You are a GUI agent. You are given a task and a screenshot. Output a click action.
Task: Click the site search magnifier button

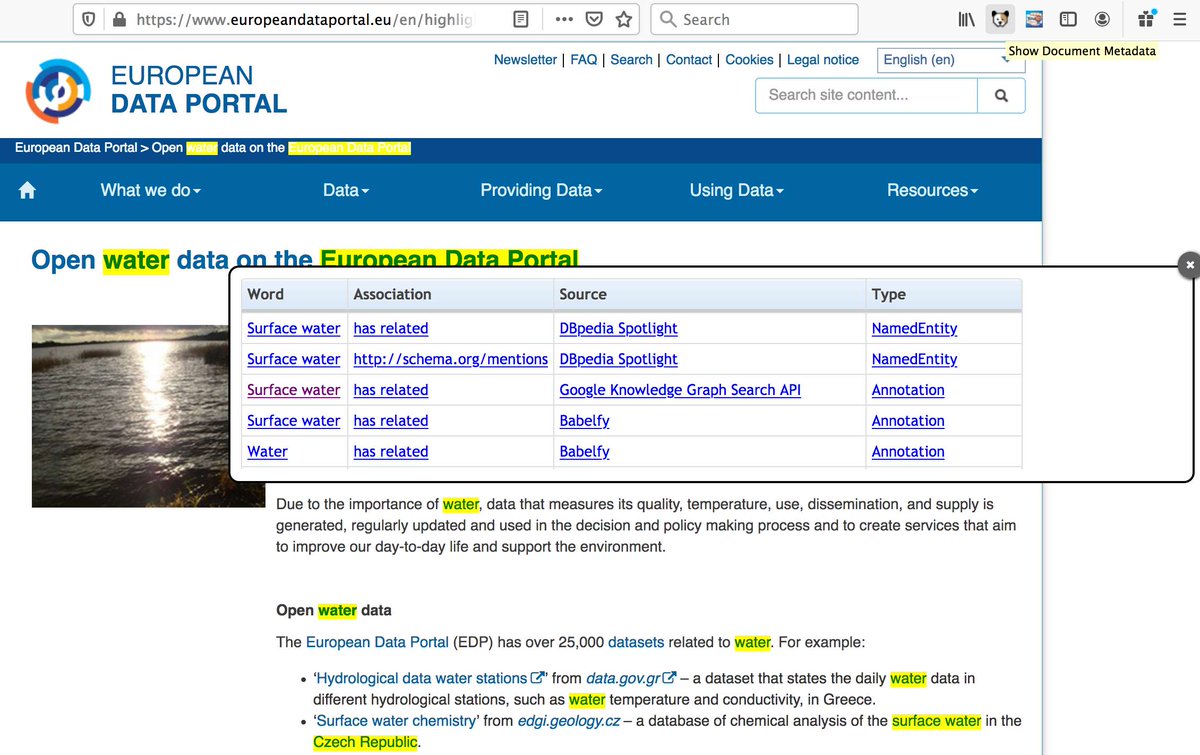click(1001, 96)
